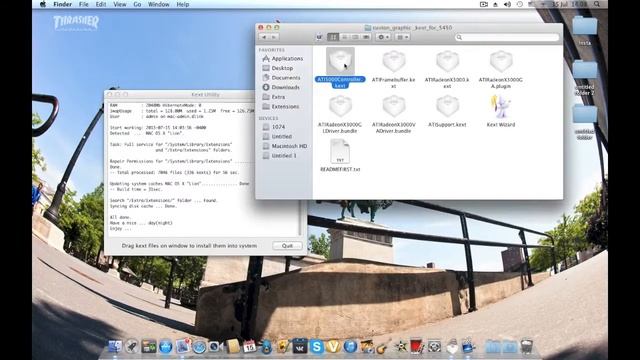Open VK app in the Dock

[300, 347]
